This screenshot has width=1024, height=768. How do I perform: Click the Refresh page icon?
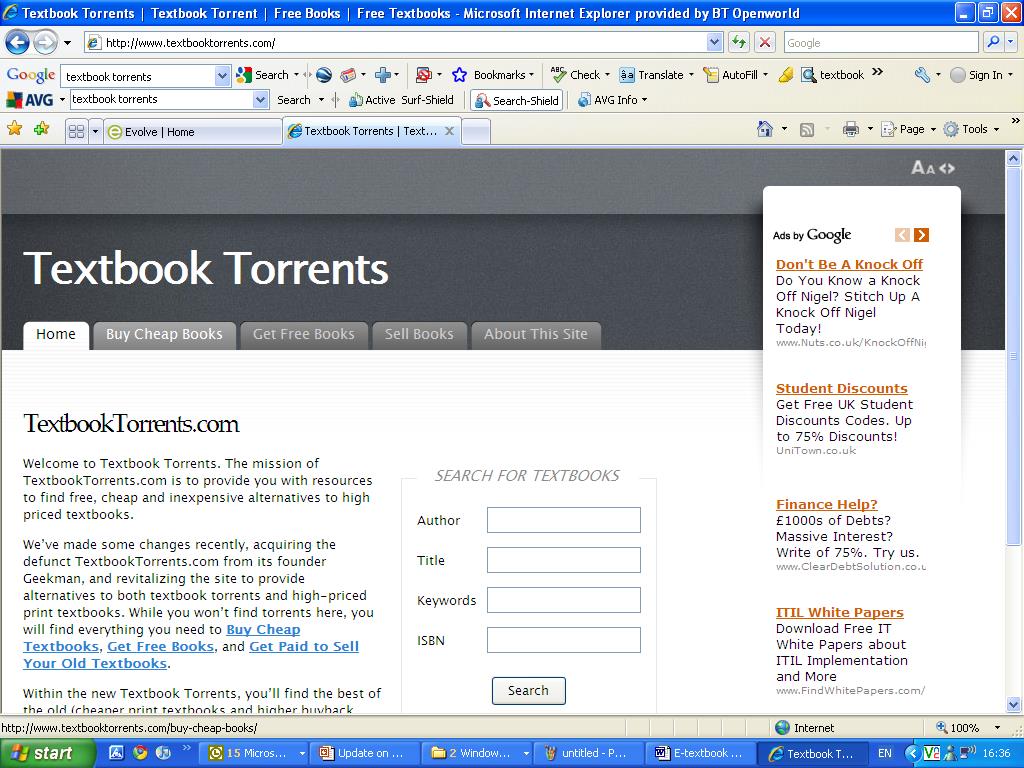tap(739, 43)
